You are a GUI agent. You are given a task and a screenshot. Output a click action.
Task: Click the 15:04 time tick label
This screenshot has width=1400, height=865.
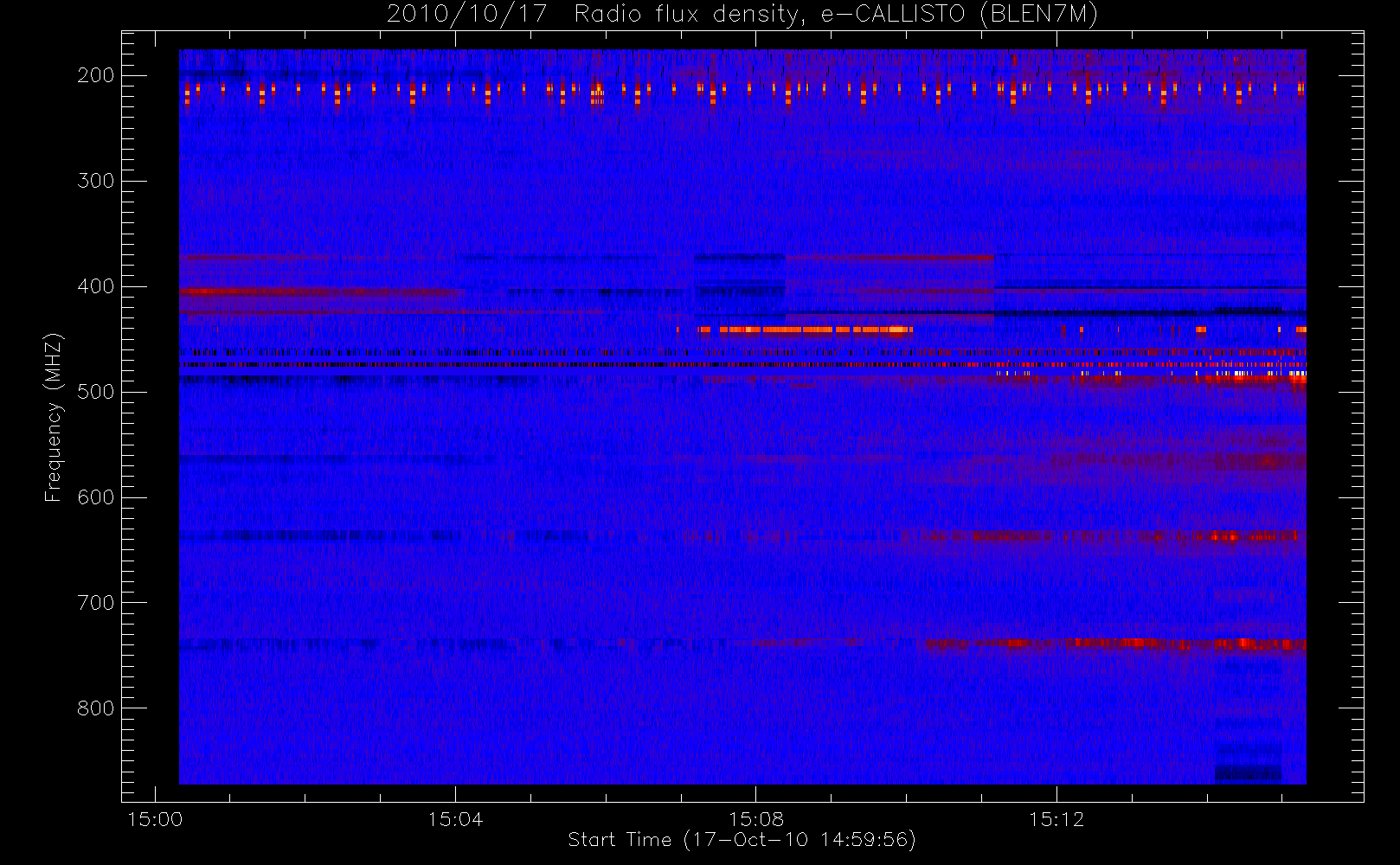(x=455, y=819)
